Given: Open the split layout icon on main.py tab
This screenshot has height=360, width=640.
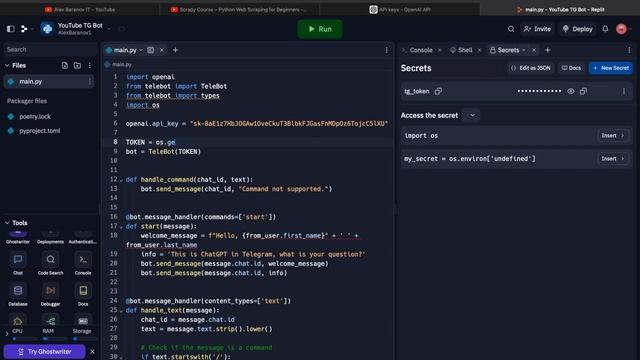Looking at the screenshot, I should point(151,50).
